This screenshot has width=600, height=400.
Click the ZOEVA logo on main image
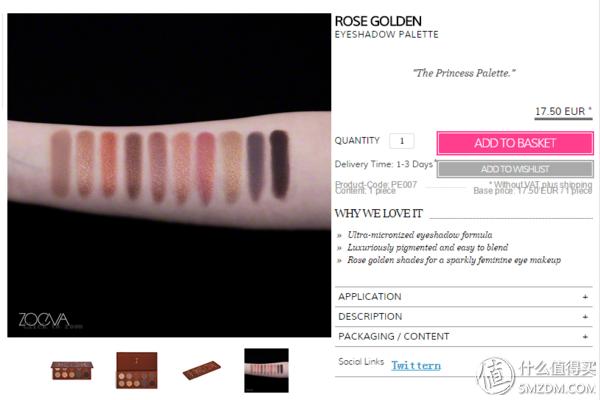pyautogui.click(x=44, y=320)
